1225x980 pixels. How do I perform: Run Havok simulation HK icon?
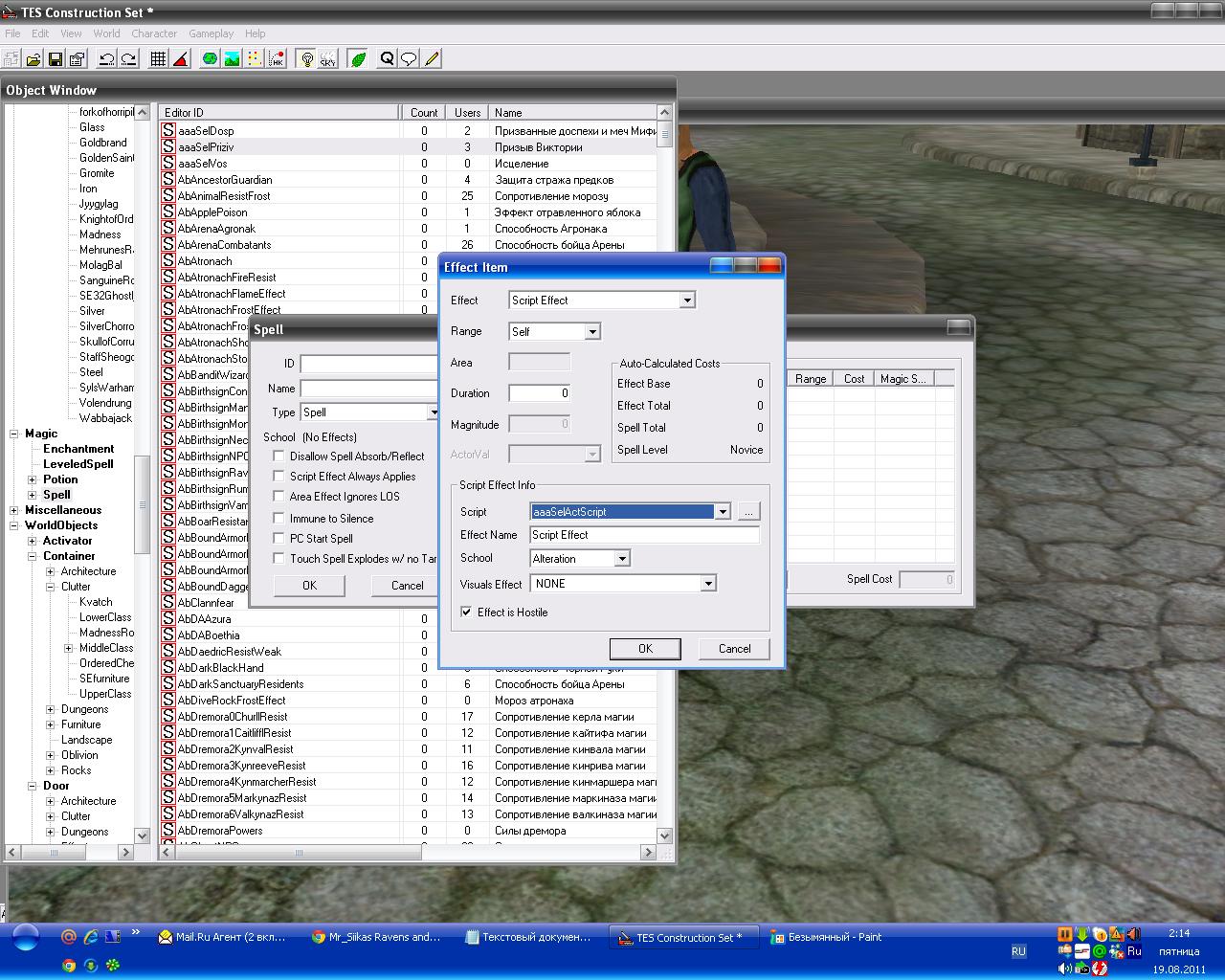pyautogui.click(x=276, y=58)
